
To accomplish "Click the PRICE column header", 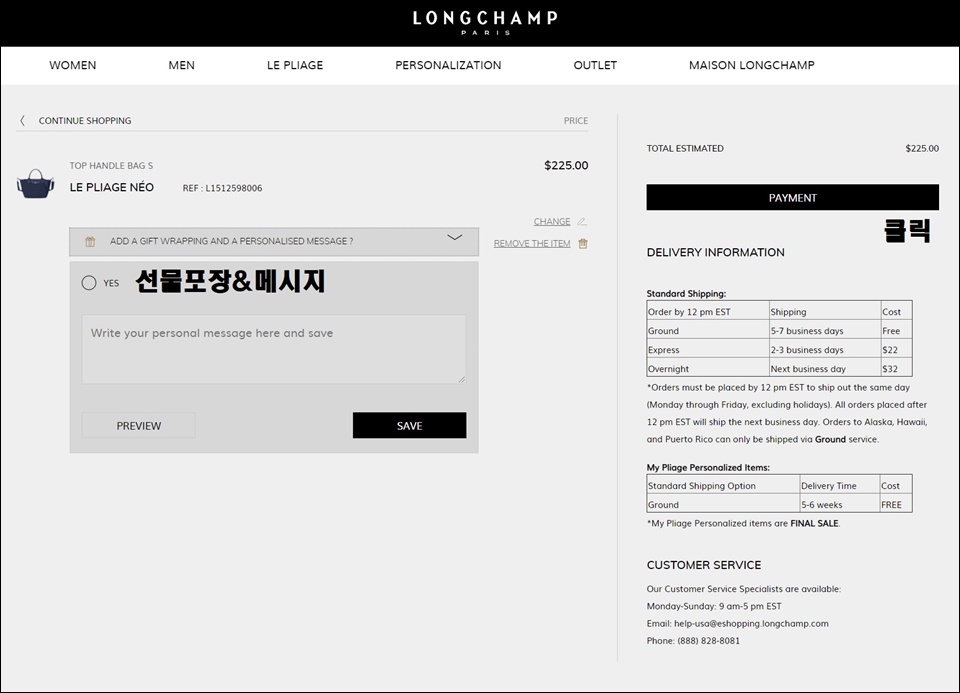I will pyautogui.click(x=576, y=121).
